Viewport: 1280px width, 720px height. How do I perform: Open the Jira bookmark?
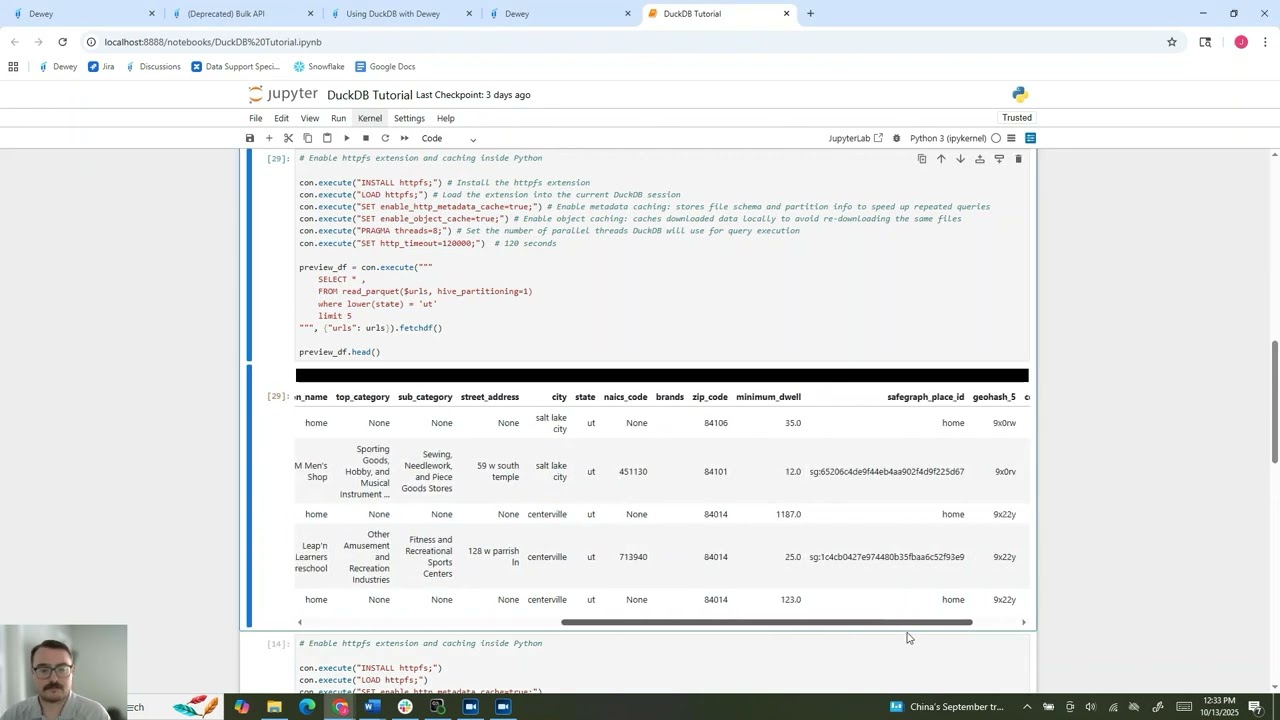click(101, 67)
